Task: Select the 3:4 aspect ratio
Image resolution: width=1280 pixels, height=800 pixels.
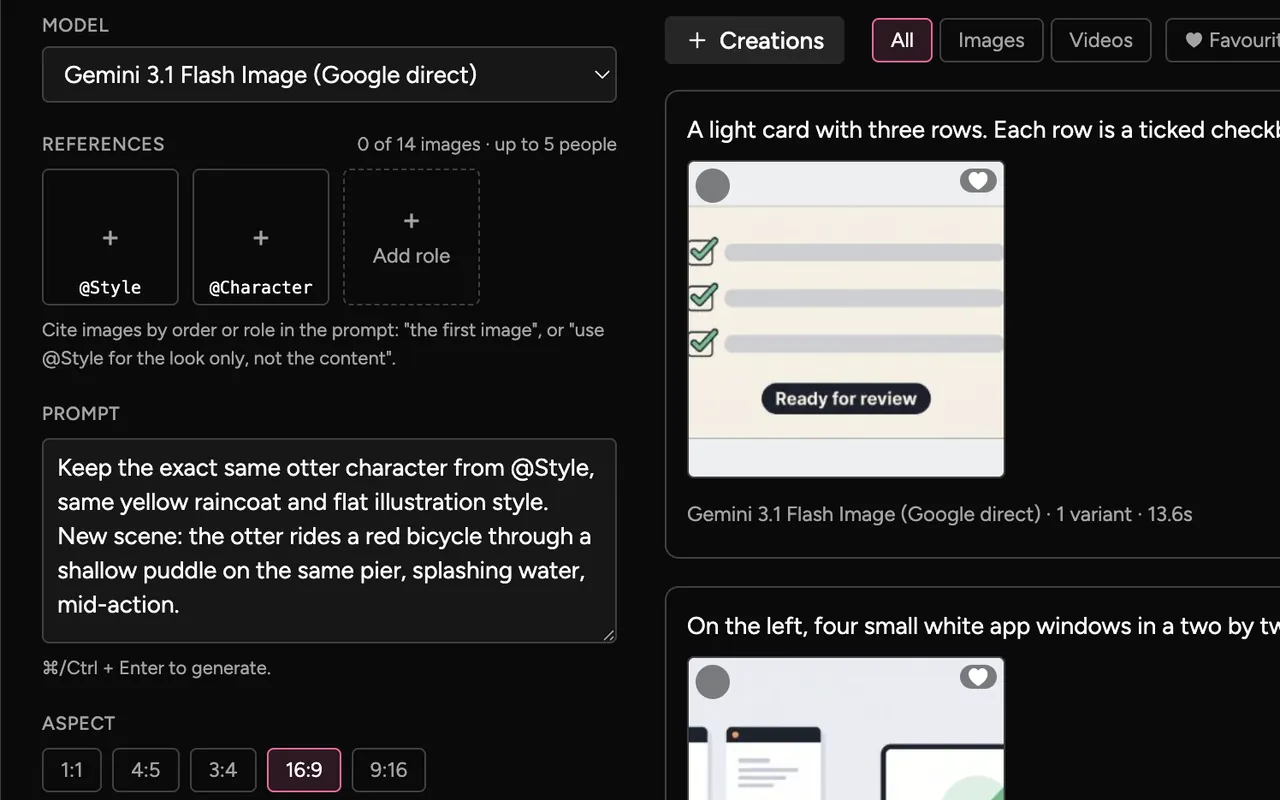Action: [x=223, y=770]
